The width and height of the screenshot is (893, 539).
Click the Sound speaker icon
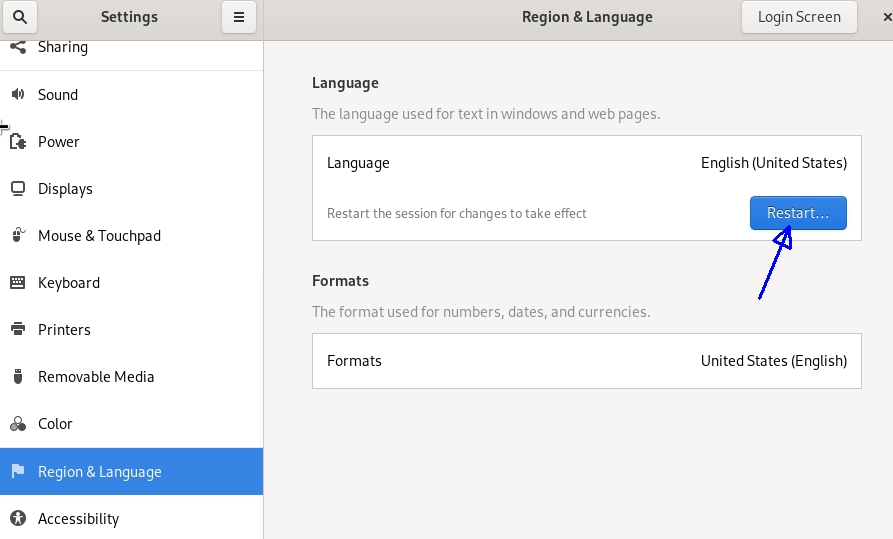[18, 95]
